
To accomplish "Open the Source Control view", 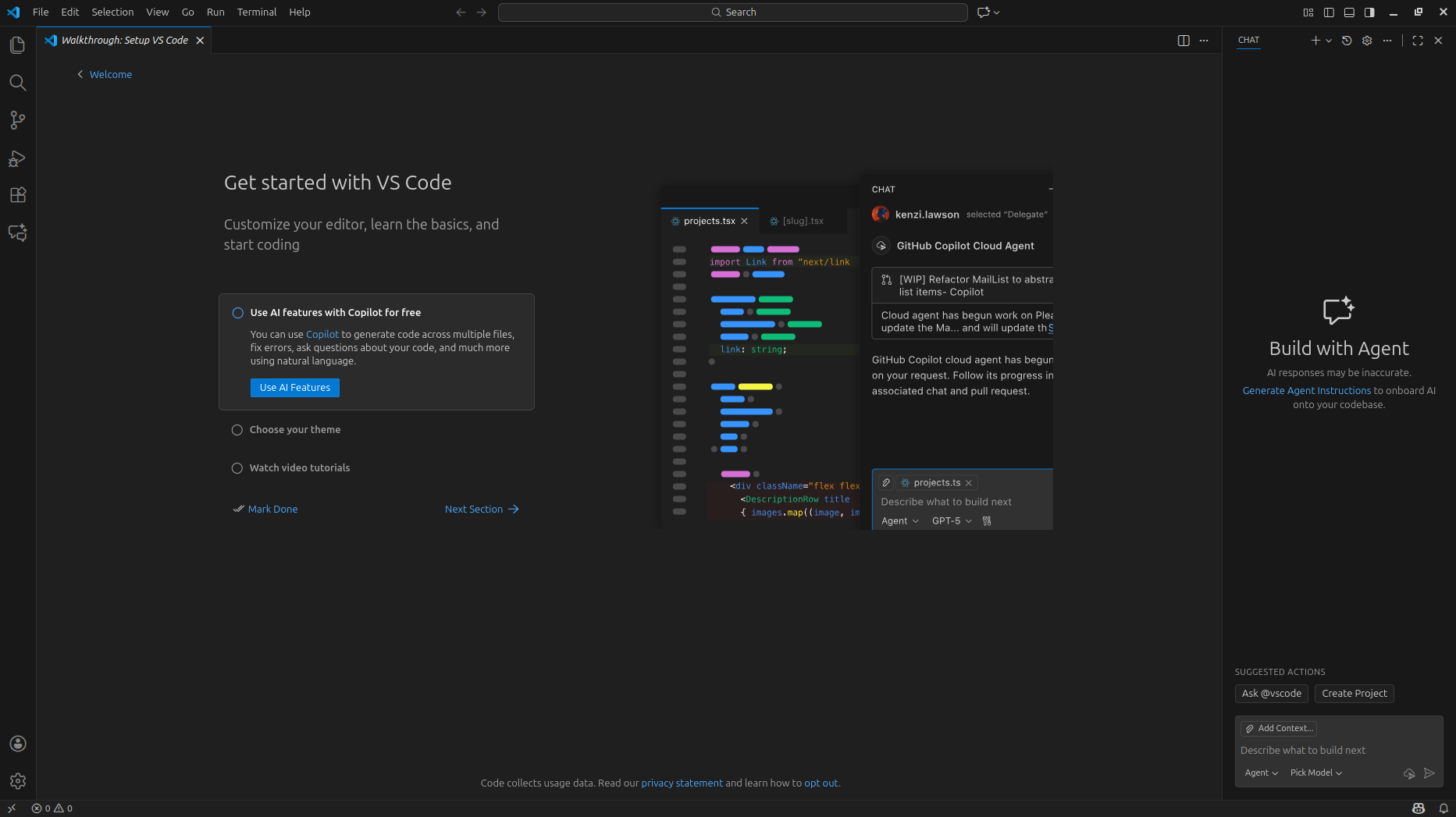I will click(17, 120).
